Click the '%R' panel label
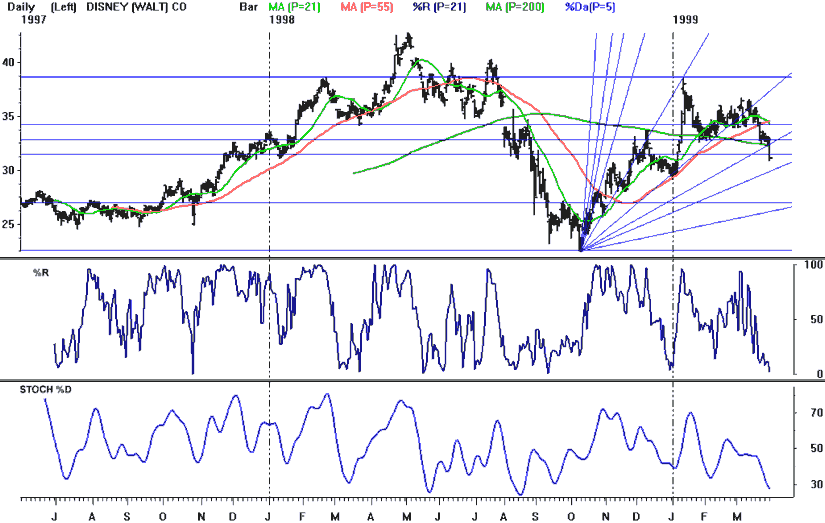Screen dimensions: 825x523 [41, 273]
